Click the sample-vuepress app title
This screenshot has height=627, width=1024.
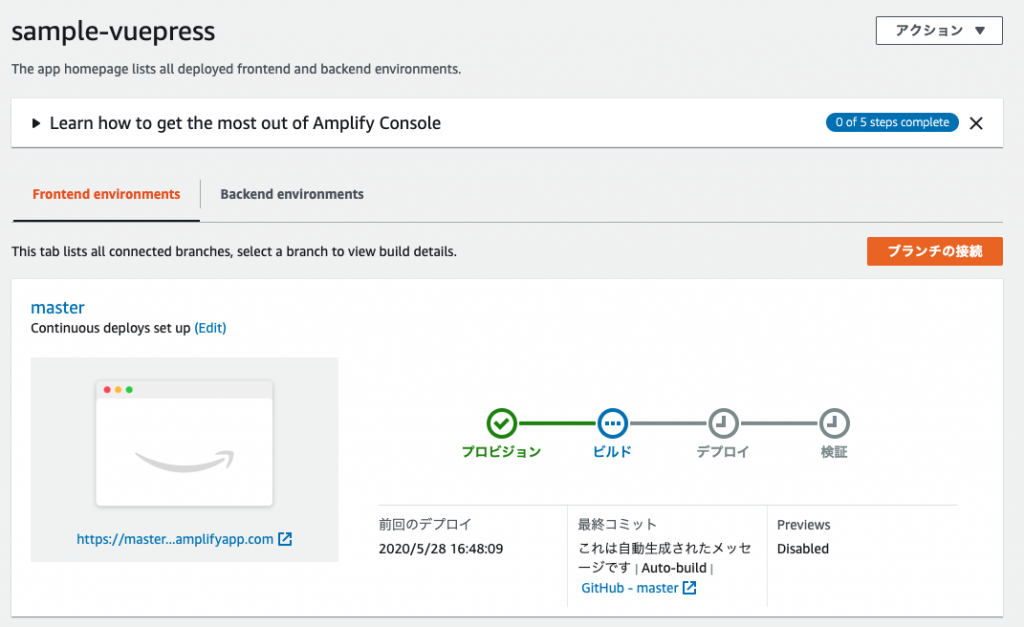point(113,31)
